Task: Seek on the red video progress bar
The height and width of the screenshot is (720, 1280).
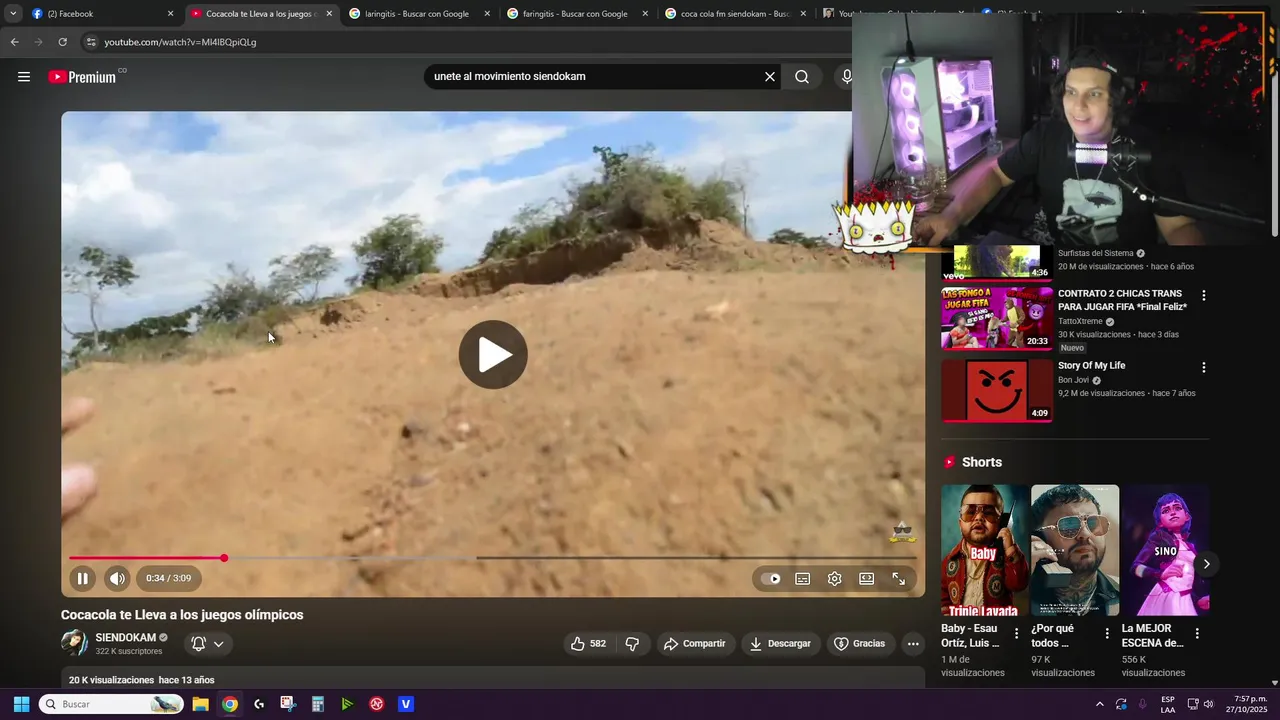Action: tap(493, 558)
